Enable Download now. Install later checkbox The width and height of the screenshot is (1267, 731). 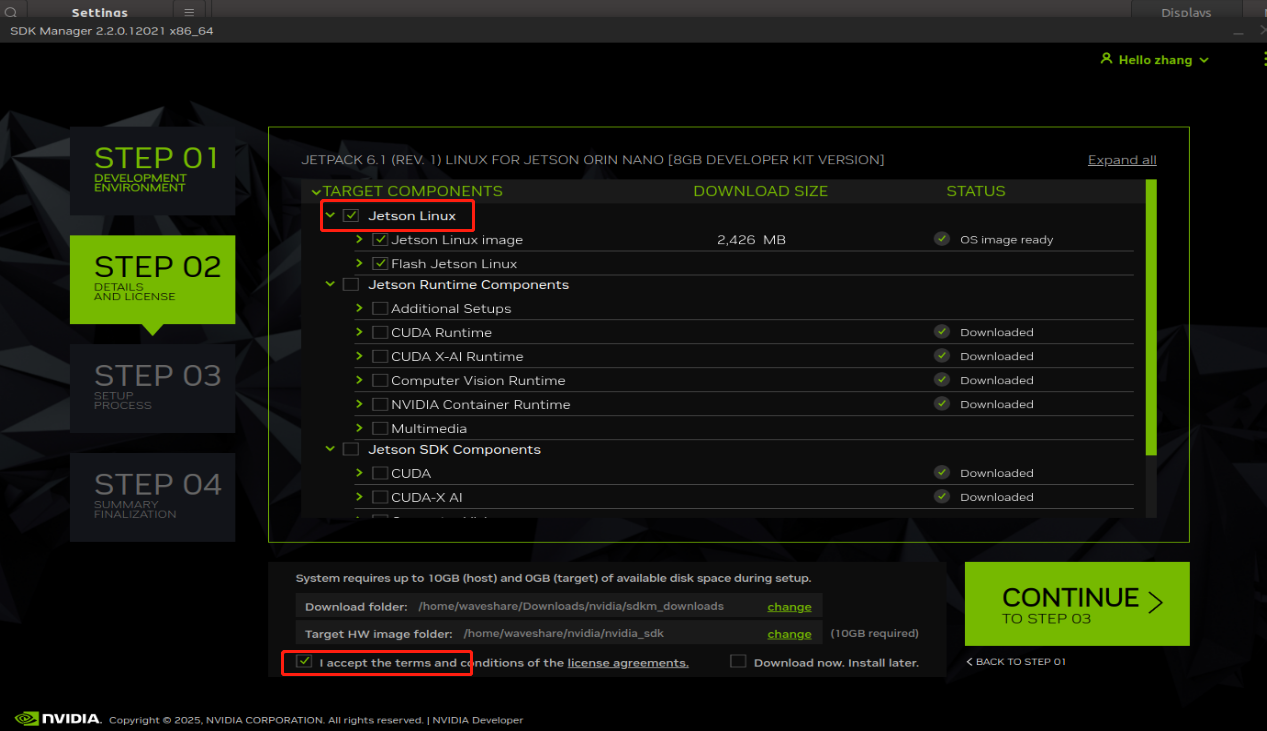click(x=738, y=662)
